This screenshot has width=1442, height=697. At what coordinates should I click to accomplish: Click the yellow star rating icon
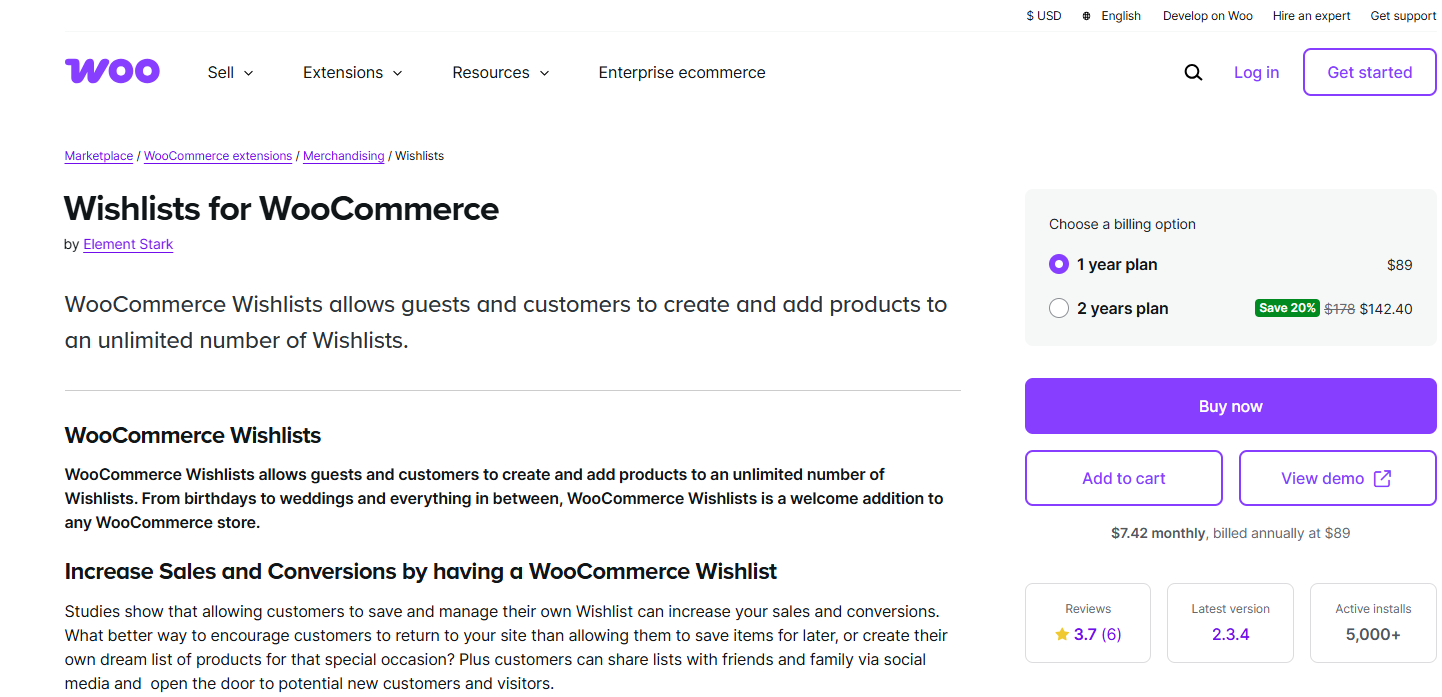[x=1062, y=634]
